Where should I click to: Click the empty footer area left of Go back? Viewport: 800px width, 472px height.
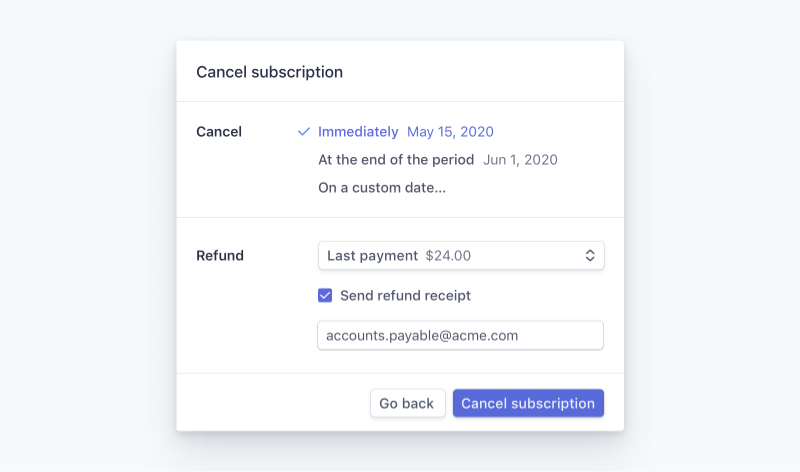pos(270,404)
